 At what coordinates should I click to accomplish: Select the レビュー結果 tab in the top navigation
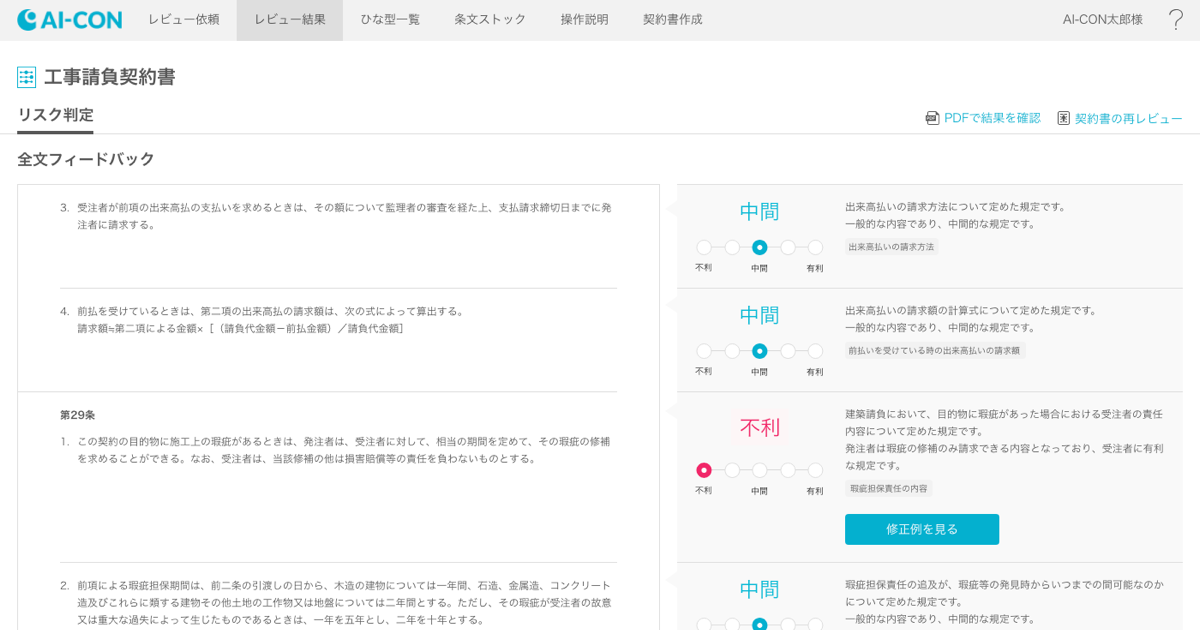coord(290,20)
